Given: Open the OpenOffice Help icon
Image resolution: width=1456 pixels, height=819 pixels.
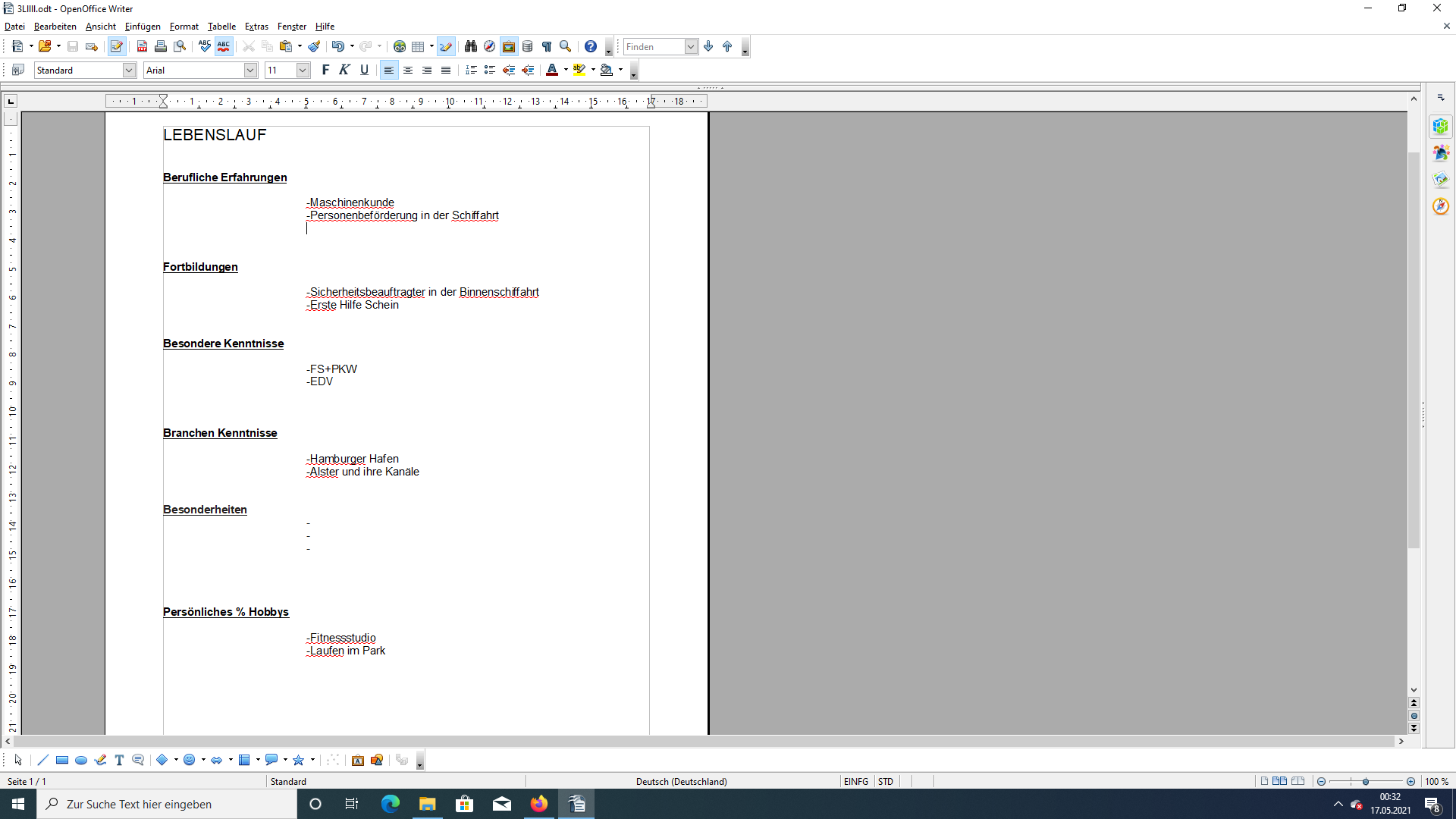Looking at the screenshot, I should click(x=591, y=47).
